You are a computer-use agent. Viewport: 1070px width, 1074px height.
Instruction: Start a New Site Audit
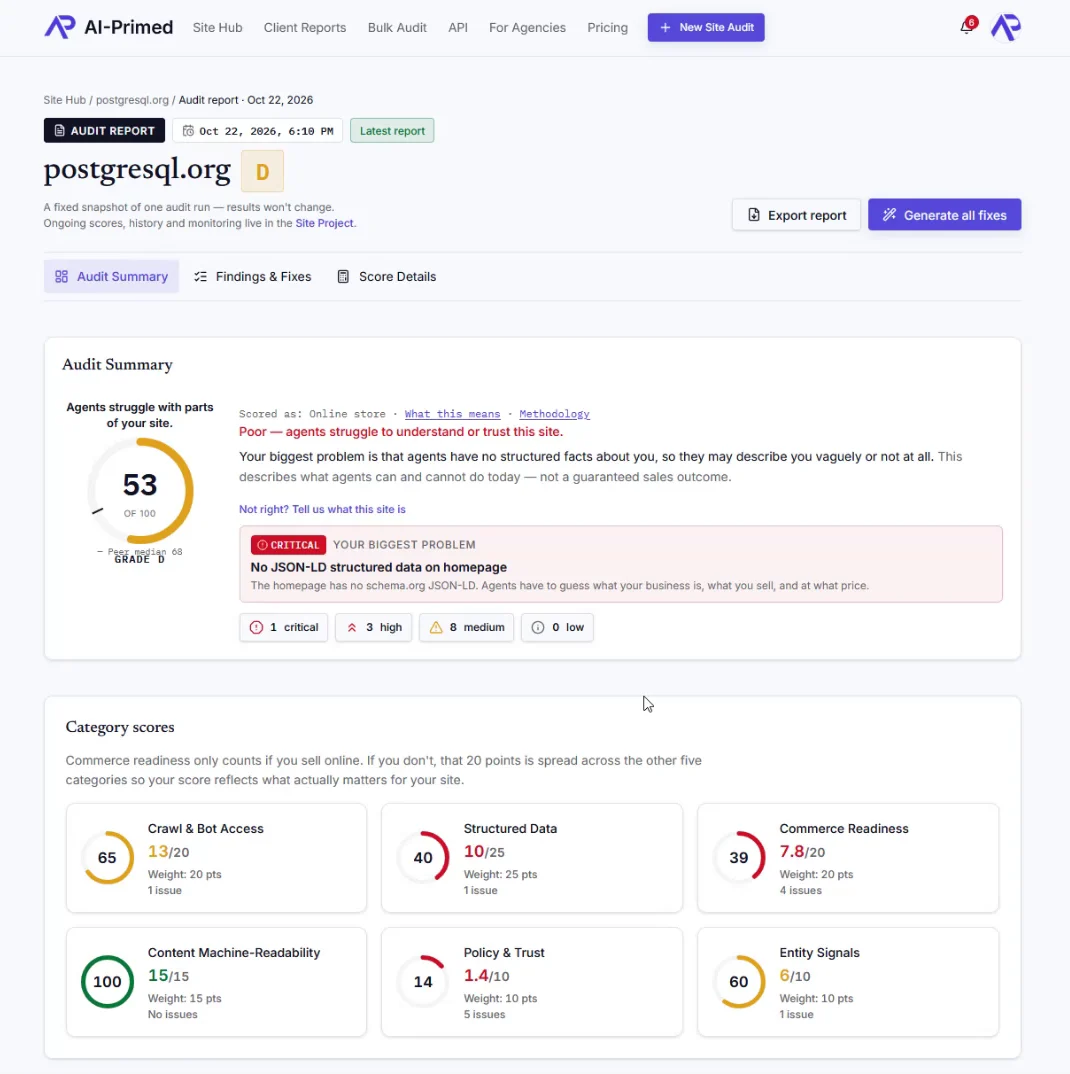706,27
